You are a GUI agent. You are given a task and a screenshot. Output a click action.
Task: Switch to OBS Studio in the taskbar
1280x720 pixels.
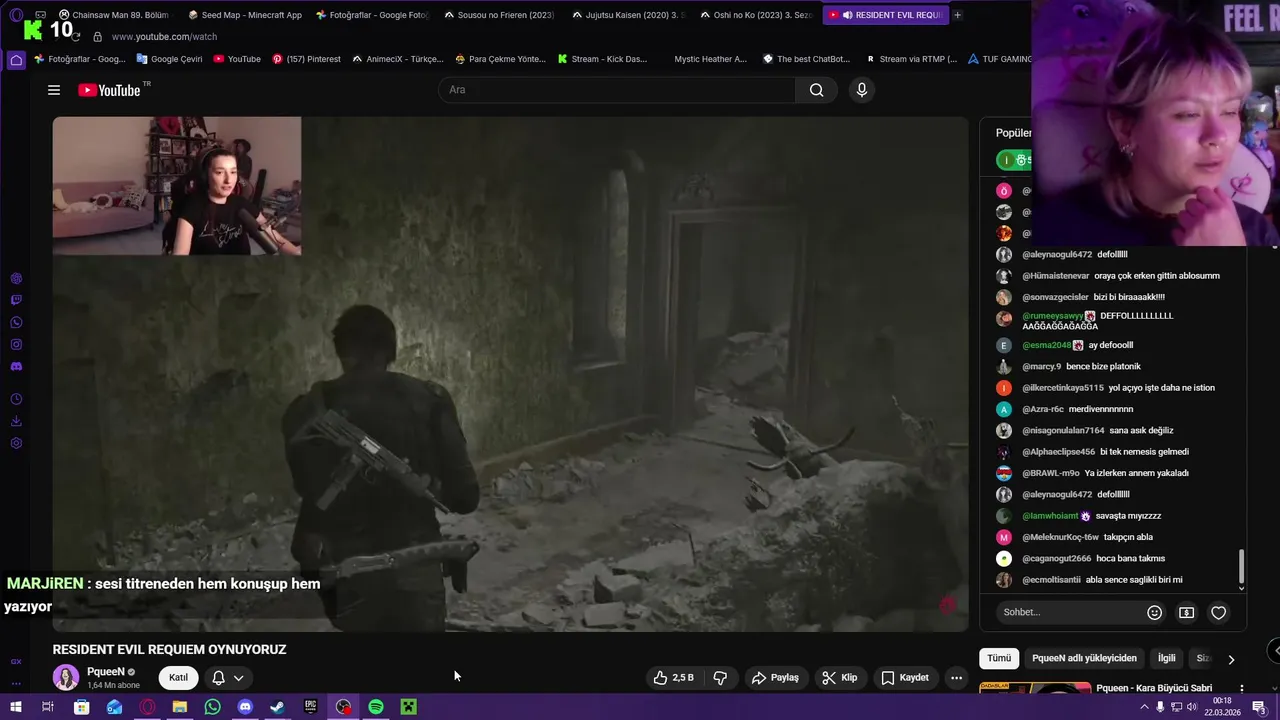(x=343, y=707)
